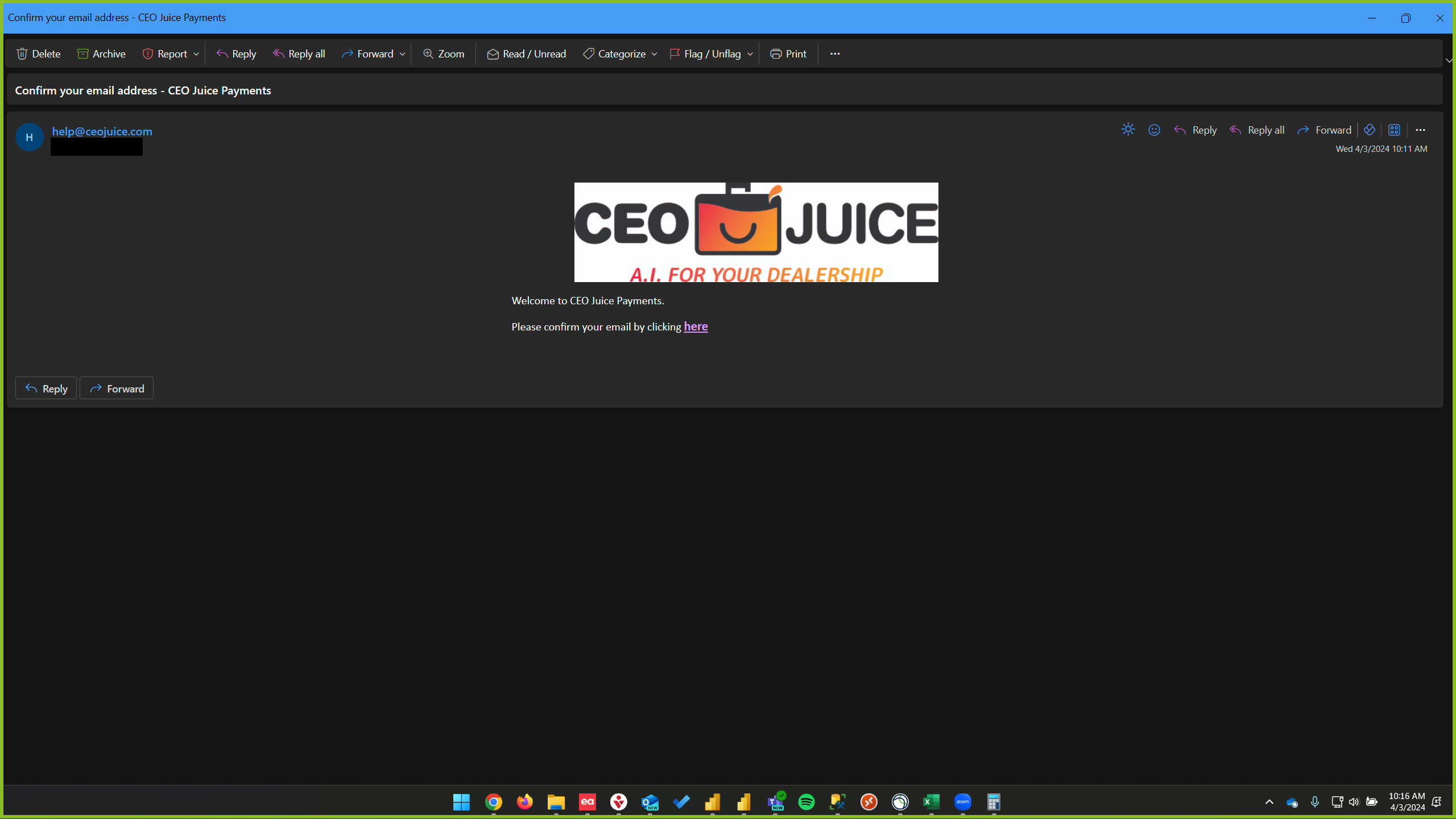Expand Flag / Unflag dropdown arrow

(x=750, y=54)
